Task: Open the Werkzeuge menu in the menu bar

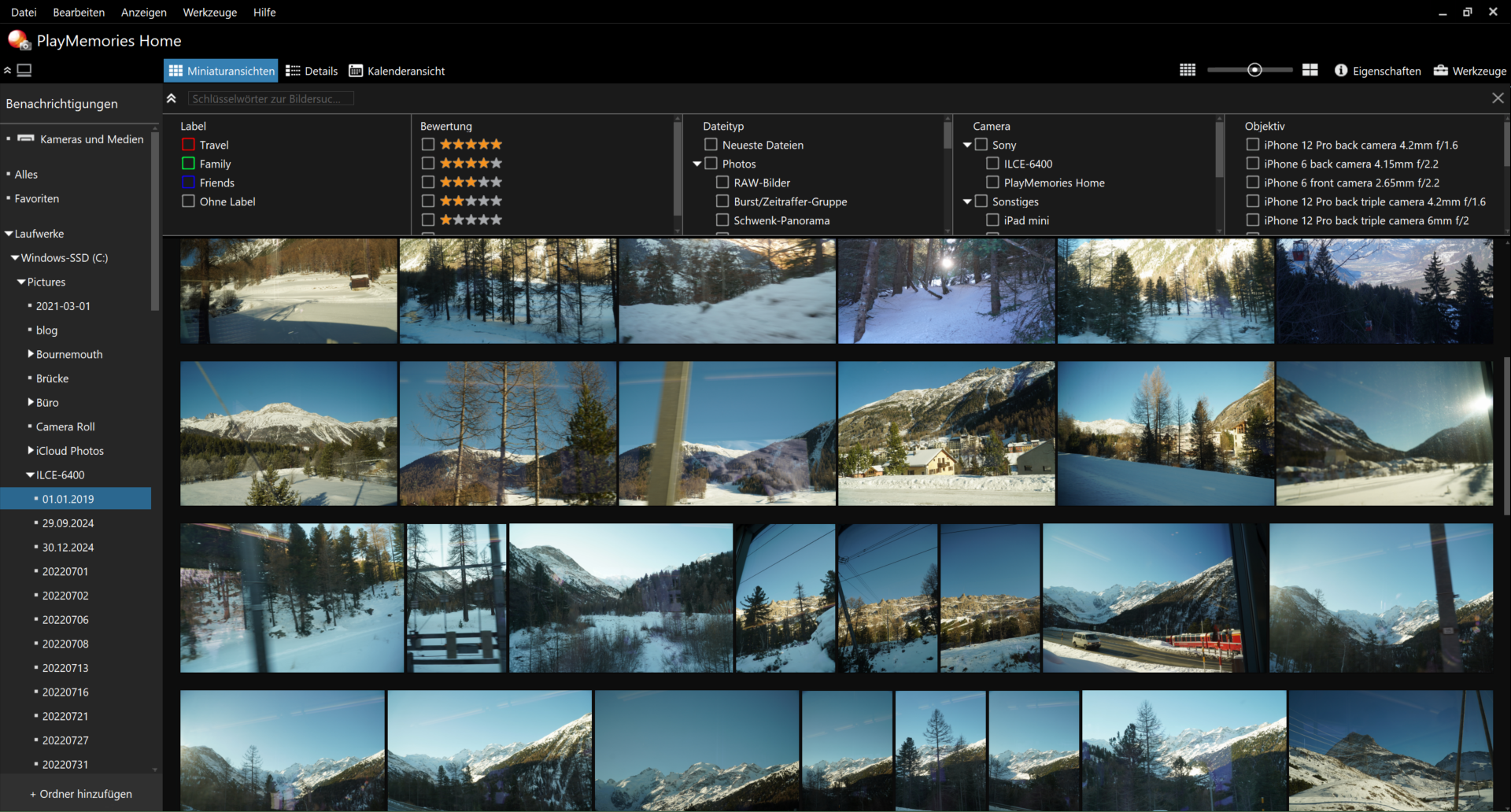Action: click(x=210, y=12)
